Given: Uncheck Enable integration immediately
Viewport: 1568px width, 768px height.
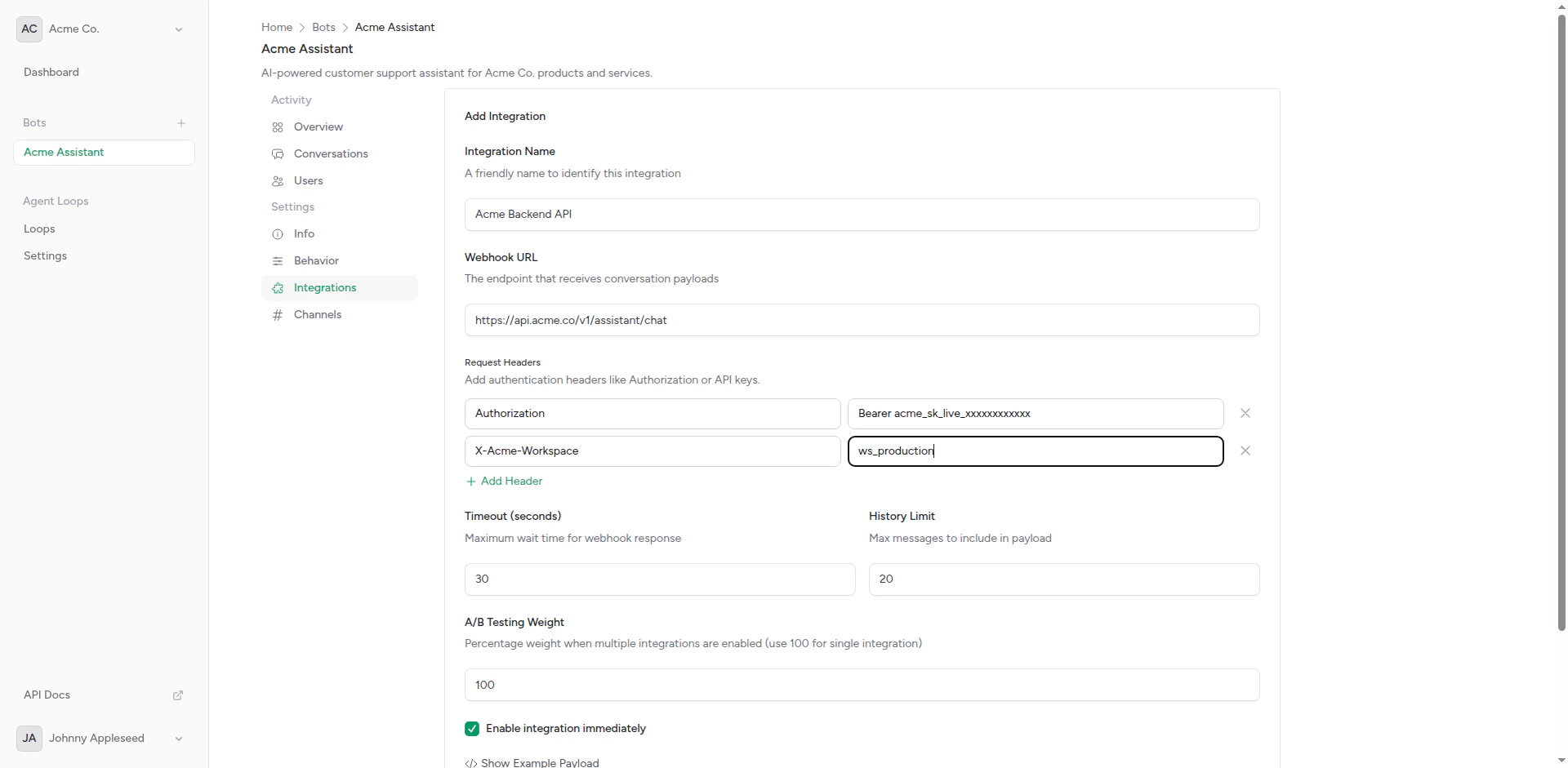Looking at the screenshot, I should tap(472, 728).
